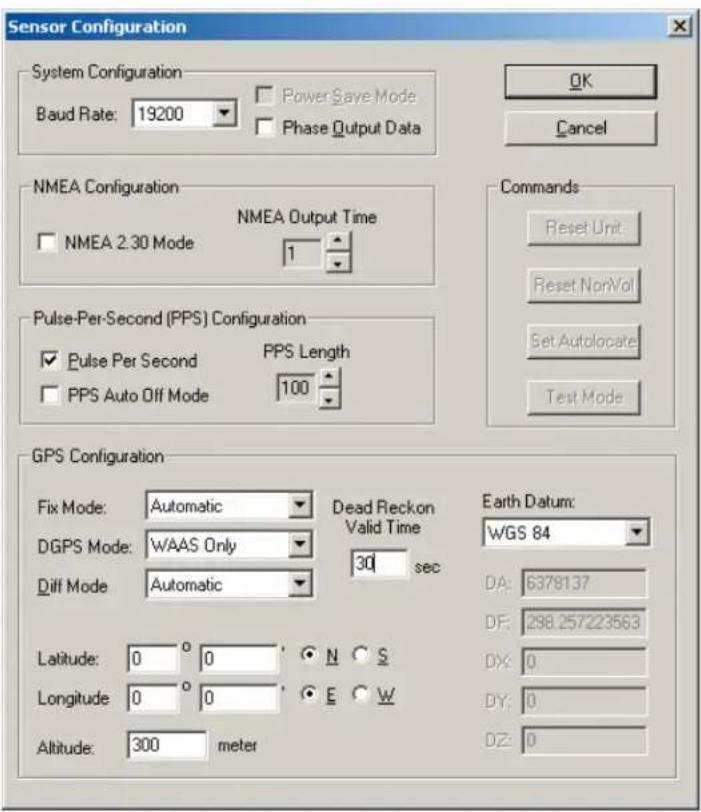
Task: Focus the Dead Reckon Valid Time field
Action: click(379, 563)
